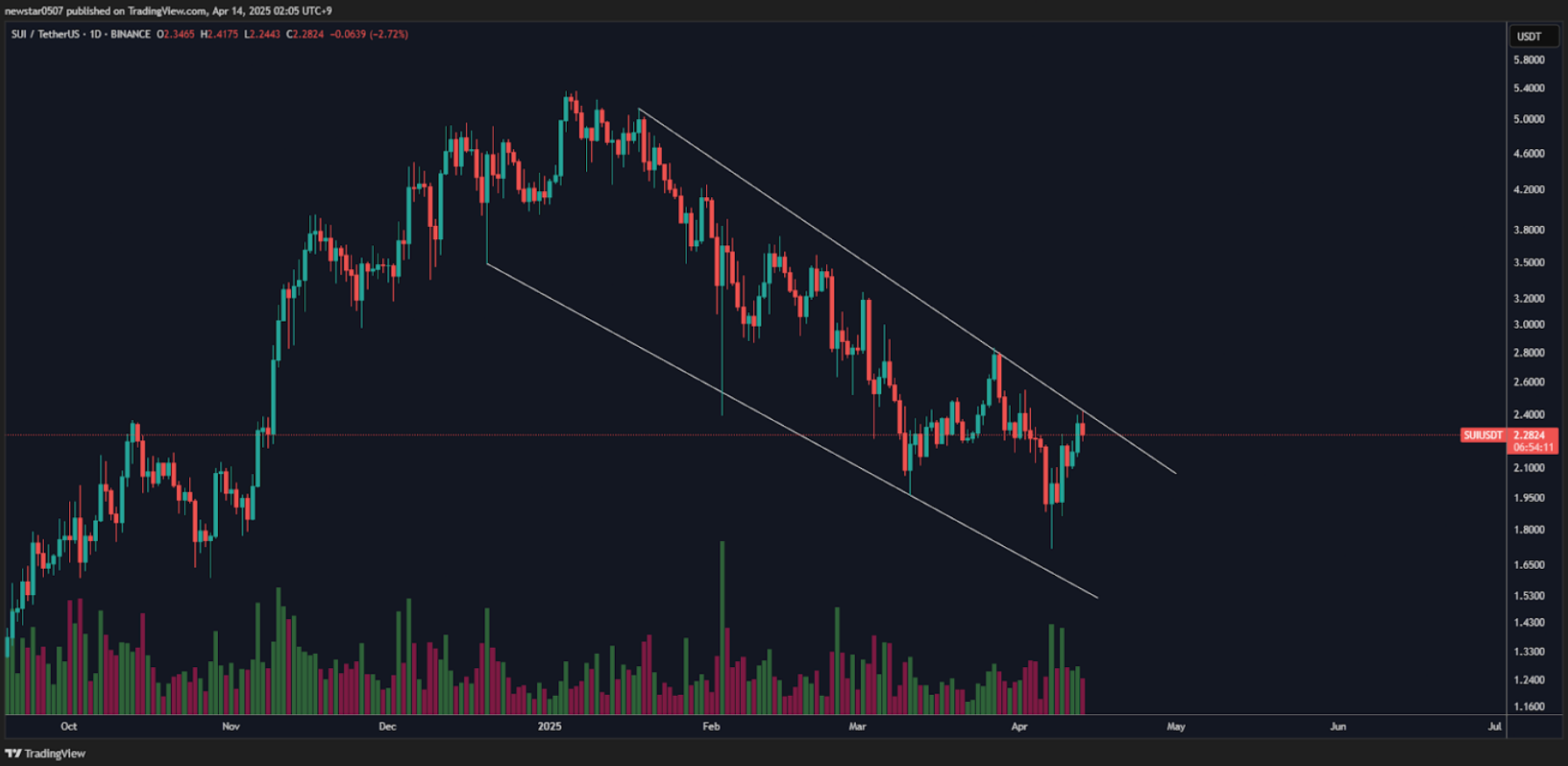Open the USDT currency selector
1568x766 pixels.
[x=1529, y=36]
